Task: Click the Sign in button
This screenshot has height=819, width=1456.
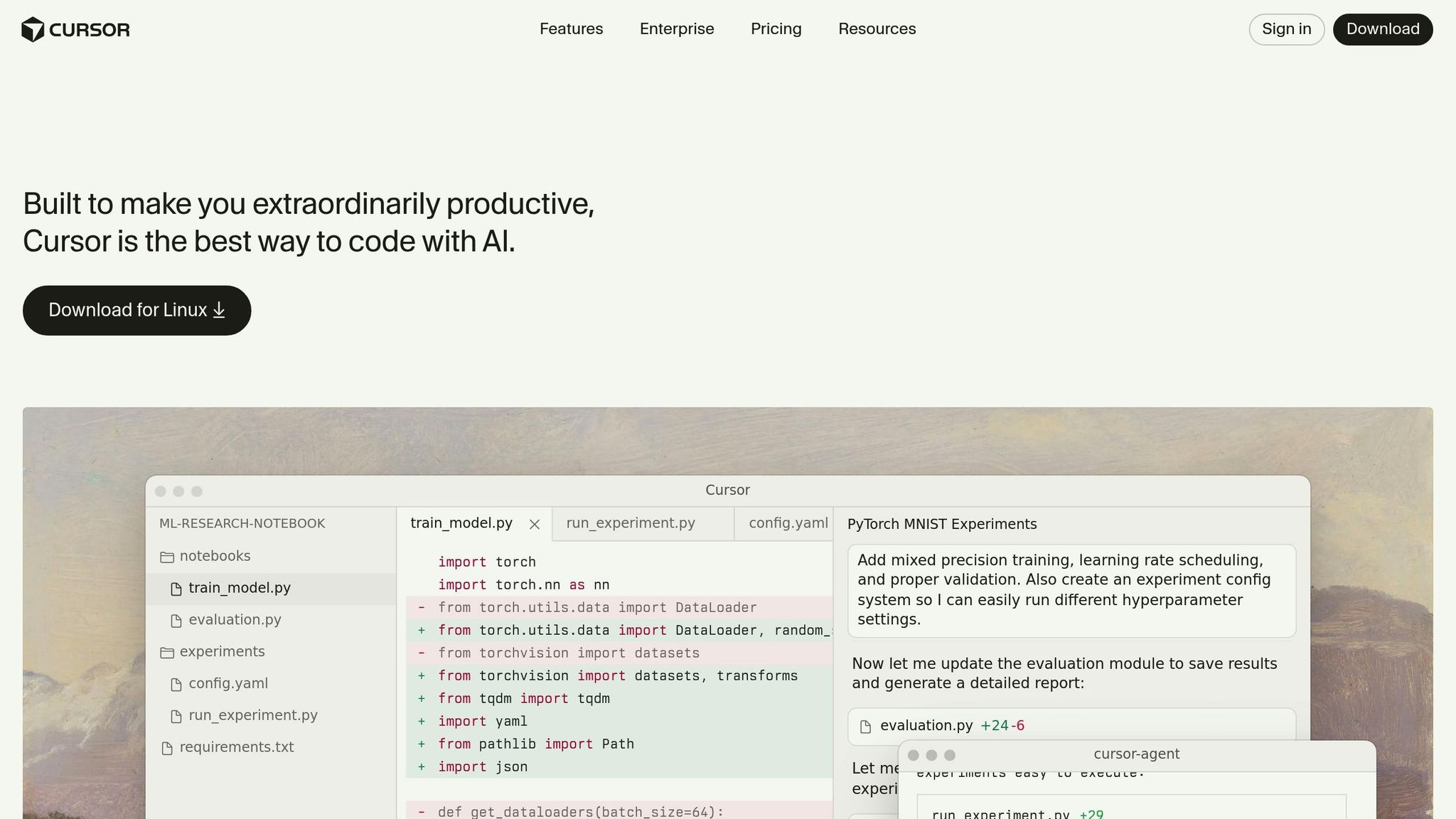Action: click(1286, 29)
